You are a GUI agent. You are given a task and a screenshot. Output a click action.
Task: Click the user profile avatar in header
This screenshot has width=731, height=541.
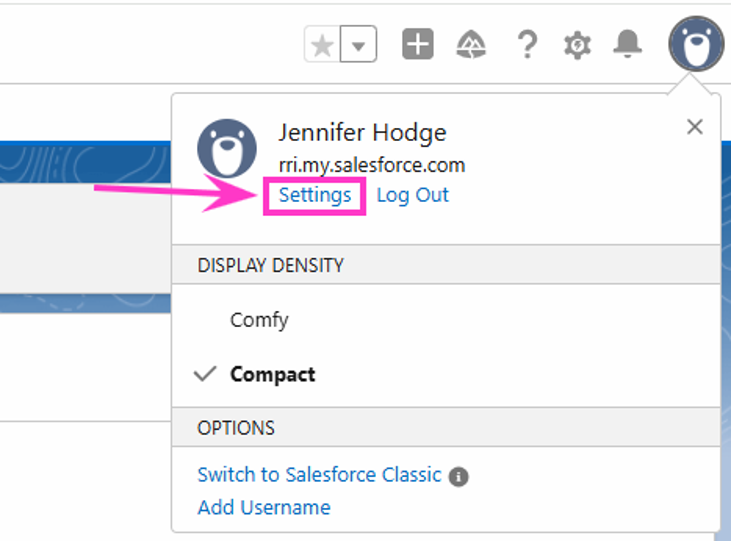(697, 44)
